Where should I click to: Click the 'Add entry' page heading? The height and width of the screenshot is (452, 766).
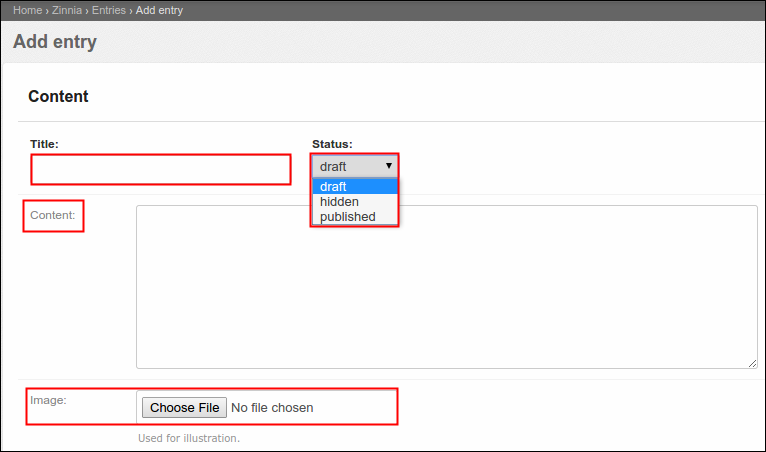click(55, 42)
